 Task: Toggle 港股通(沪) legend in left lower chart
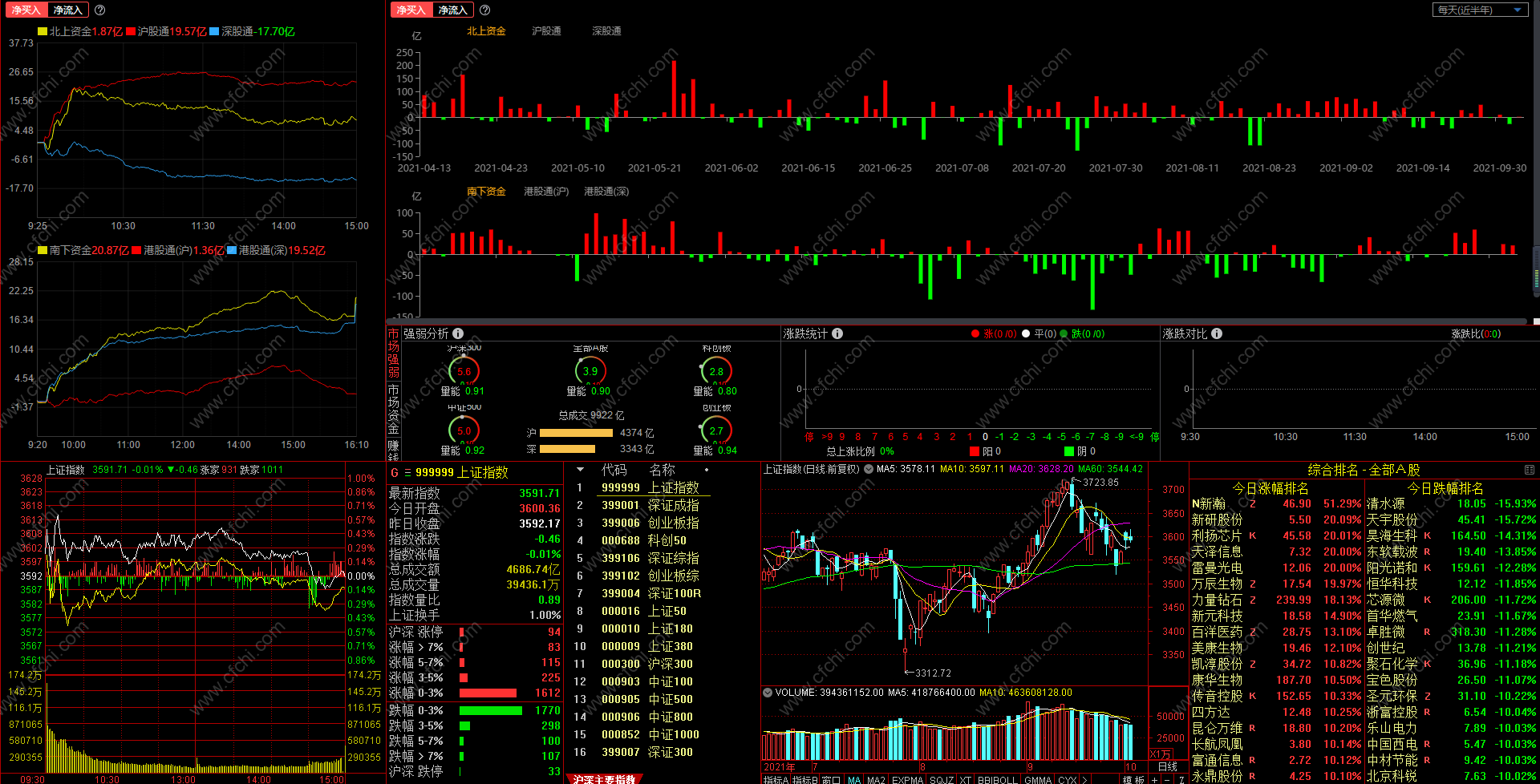pos(179,250)
